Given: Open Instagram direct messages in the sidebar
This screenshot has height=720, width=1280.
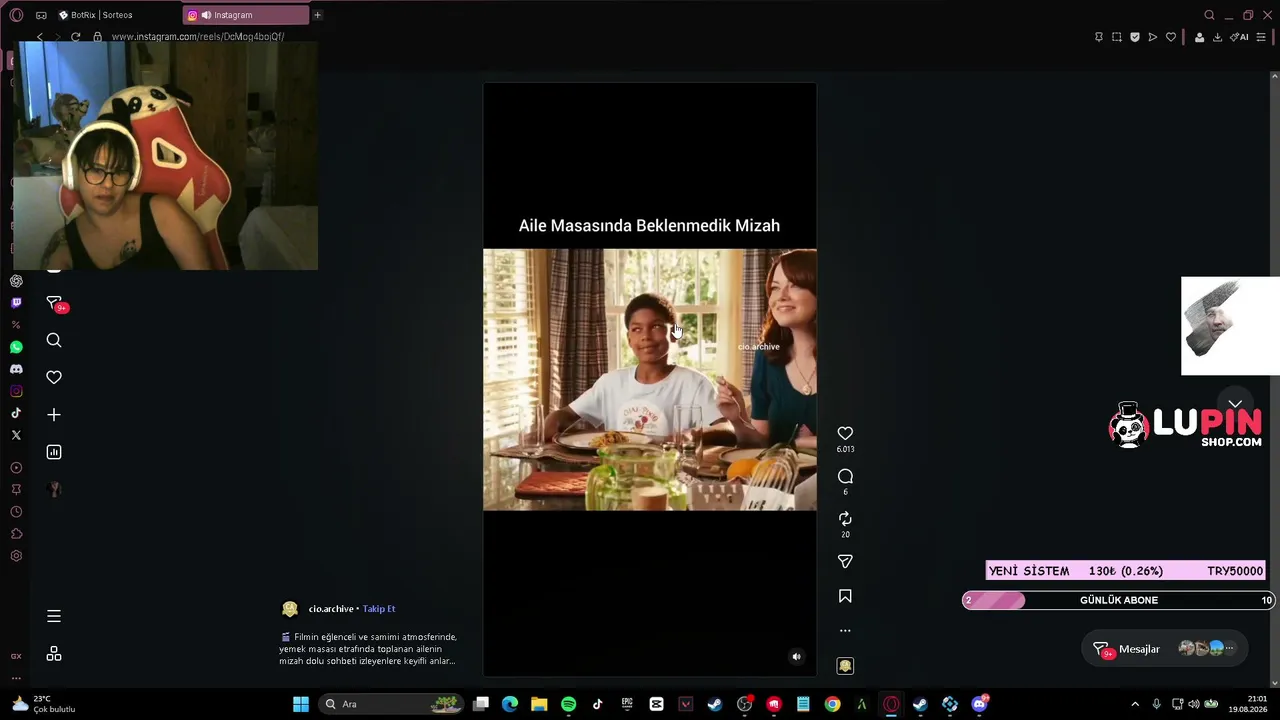Looking at the screenshot, I should [x=55, y=304].
